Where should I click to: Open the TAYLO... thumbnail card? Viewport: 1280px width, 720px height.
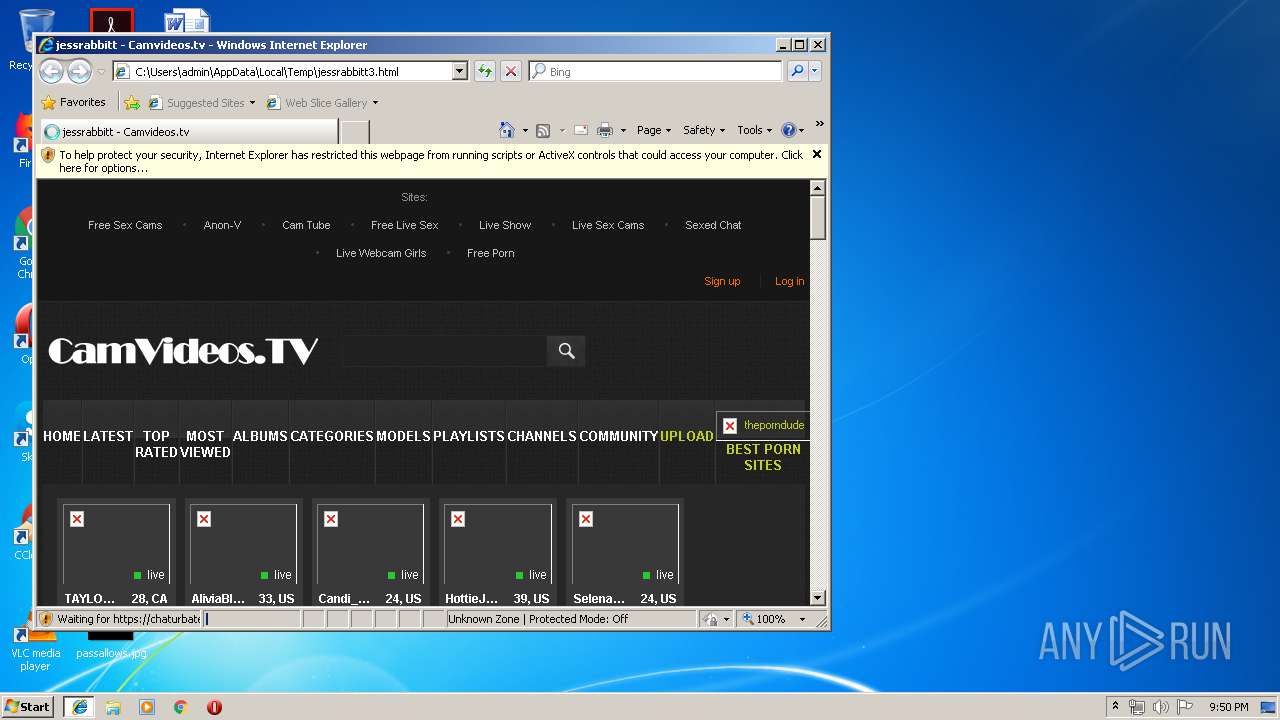(x=116, y=552)
